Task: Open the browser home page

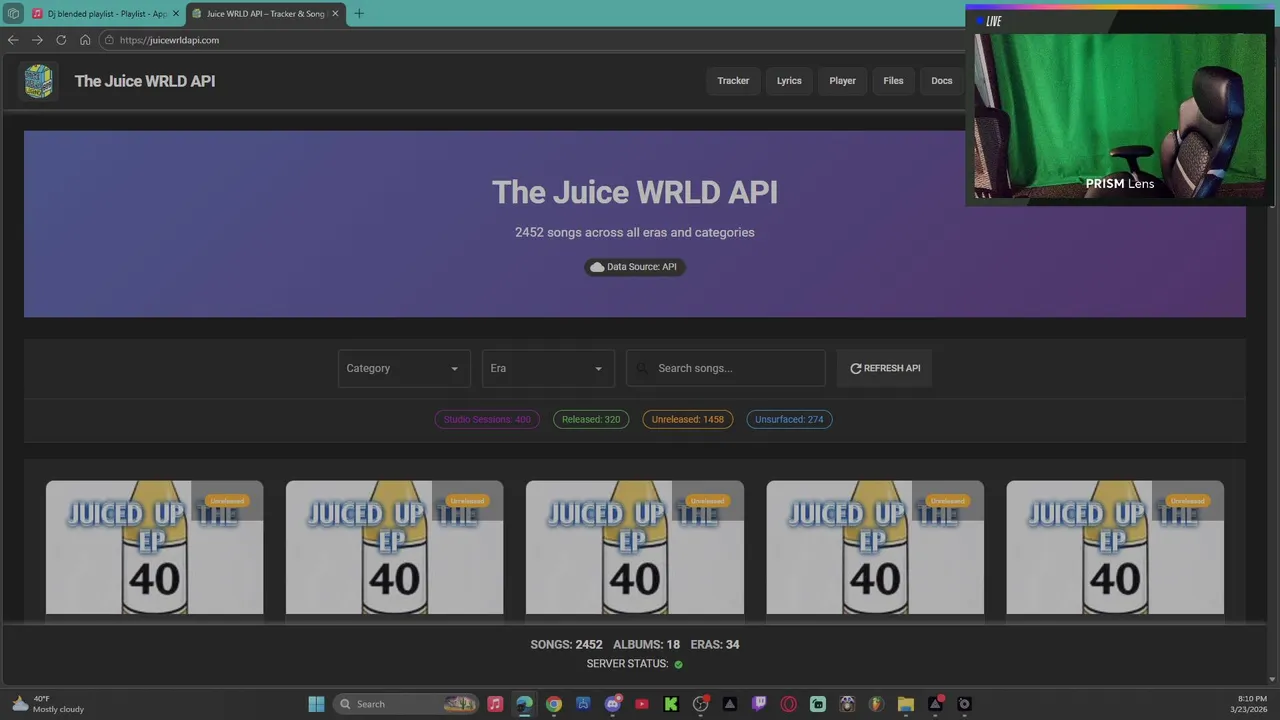Action: pos(85,40)
